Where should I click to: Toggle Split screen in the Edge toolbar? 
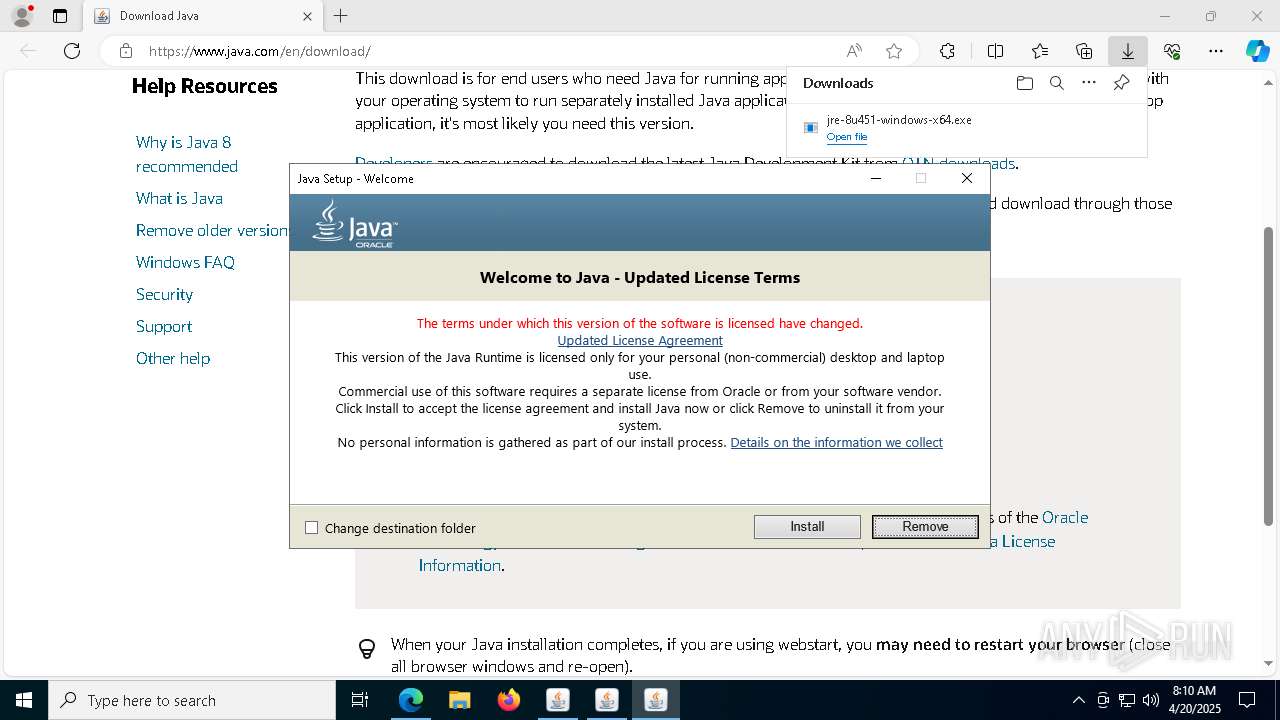tap(995, 51)
